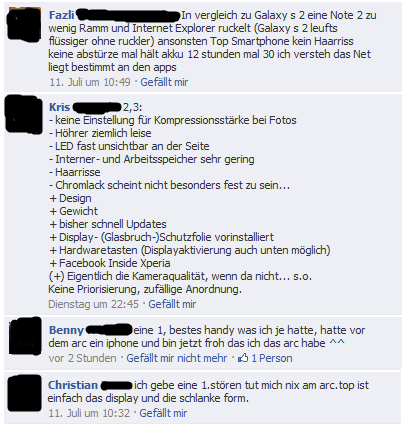This screenshot has width=402, height=426.
Task: Open timestamp 11. Juli um 10:32
Action: coord(89,413)
